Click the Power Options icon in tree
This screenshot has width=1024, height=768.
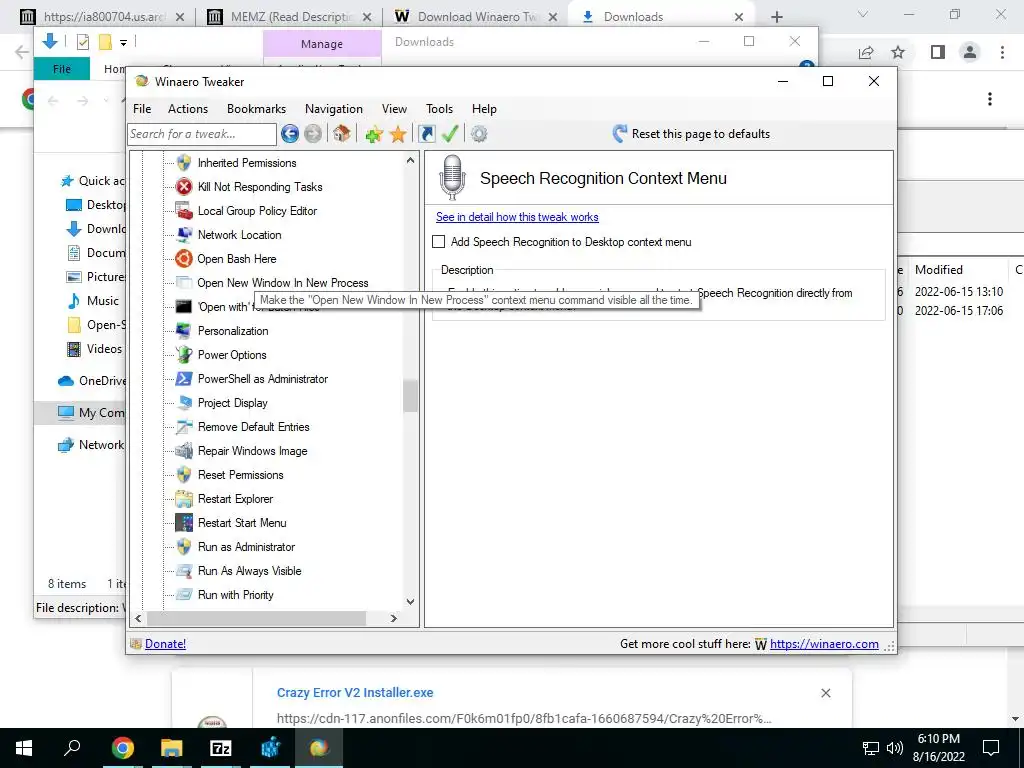[184, 355]
